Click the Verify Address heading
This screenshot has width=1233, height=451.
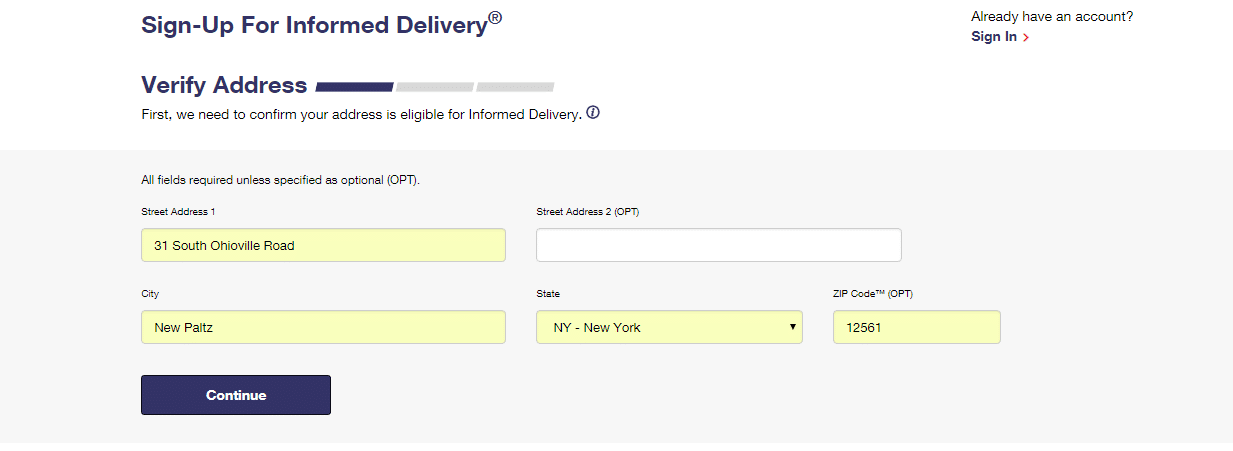point(224,85)
